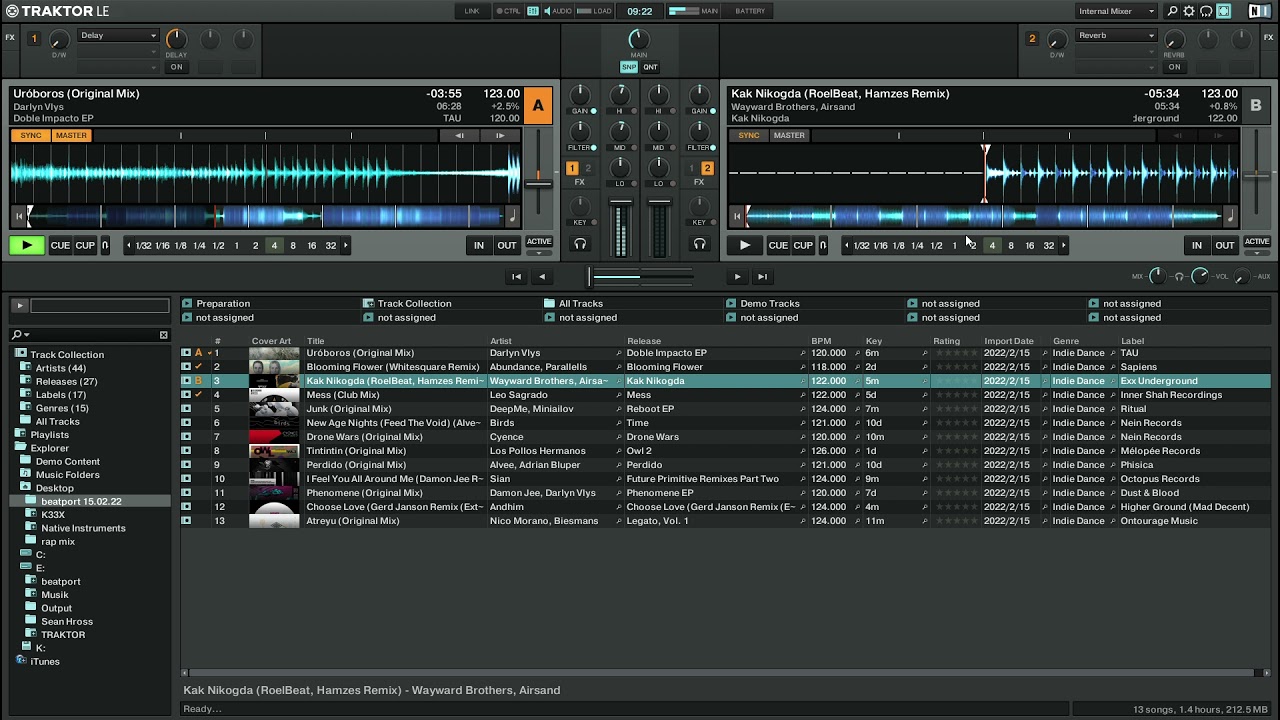
Task: Open the iTunes browser node
Action: click(45, 661)
